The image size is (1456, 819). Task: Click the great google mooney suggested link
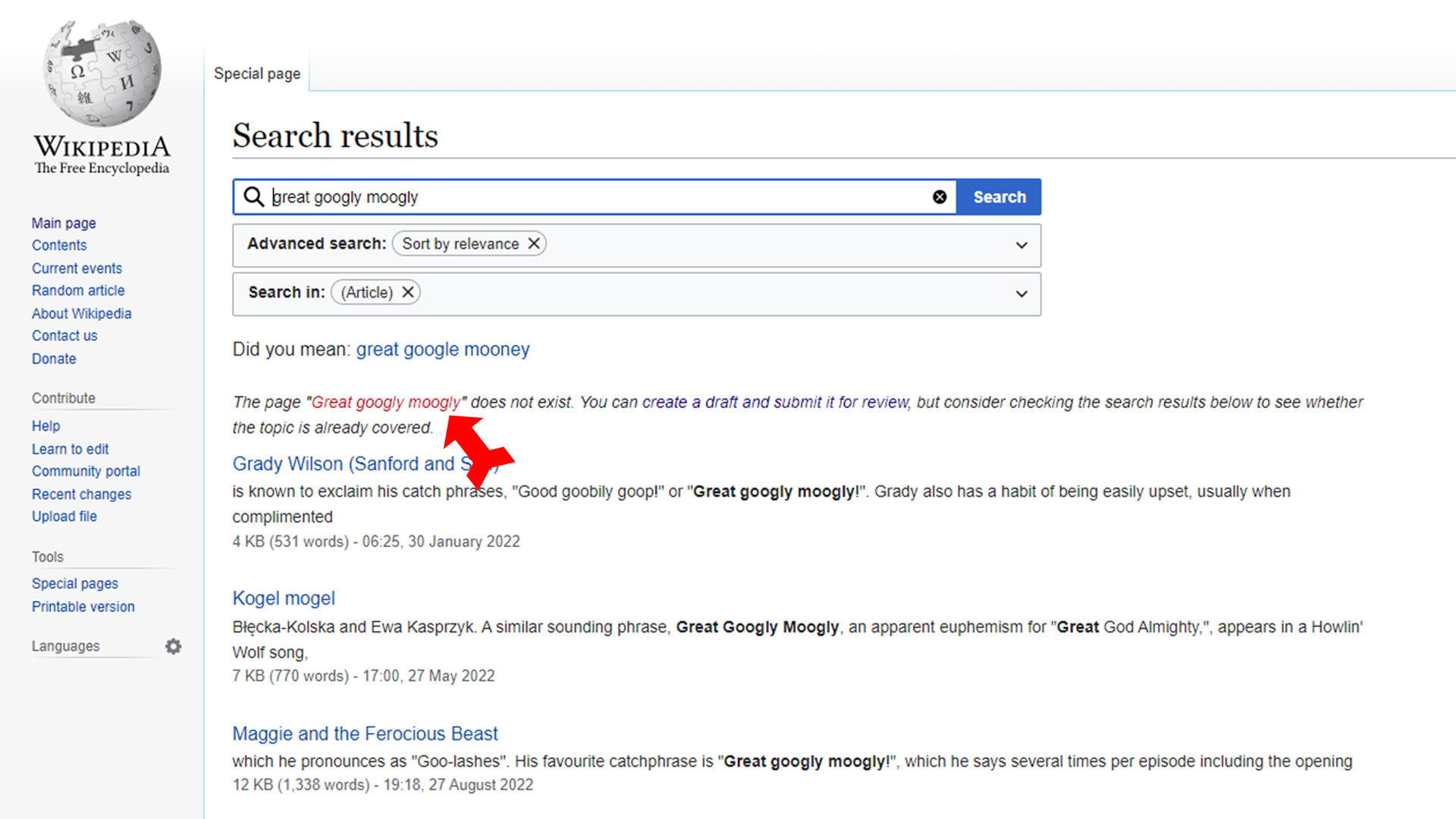pyautogui.click(x=443, y=348)
